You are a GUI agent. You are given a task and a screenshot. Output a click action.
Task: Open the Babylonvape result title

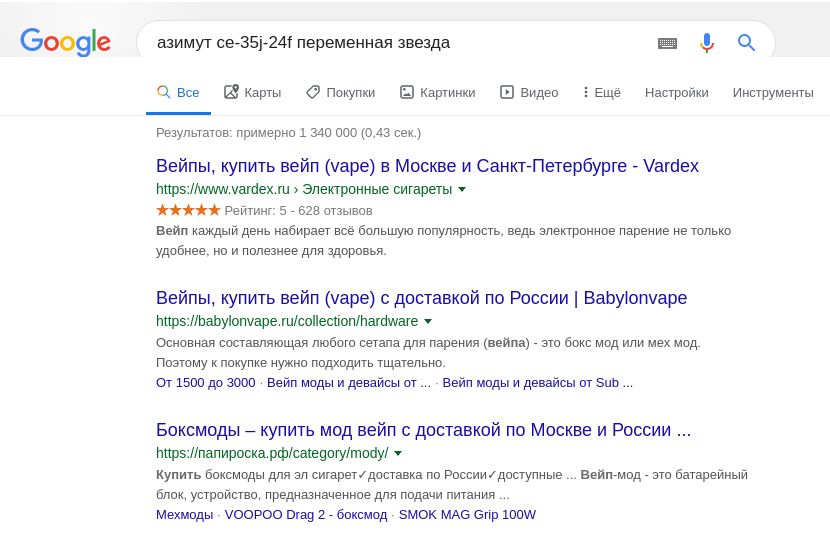421,298
